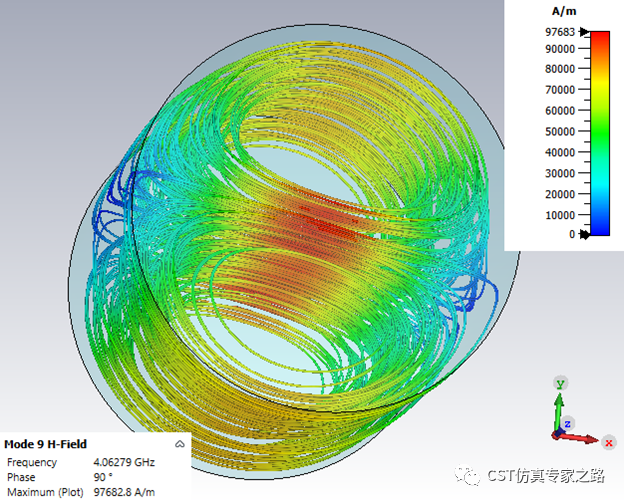This screenshot has width=624, height=503.
Task: Click the z axis label of the orientation triad
Action: pos(568,424)
